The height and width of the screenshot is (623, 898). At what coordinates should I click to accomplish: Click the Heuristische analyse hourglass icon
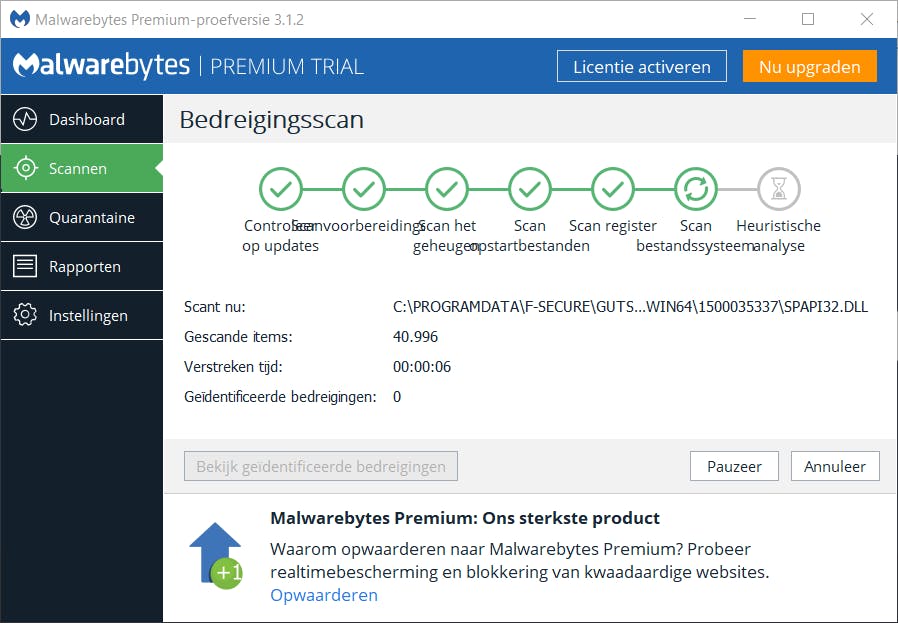tap(778, 188)
